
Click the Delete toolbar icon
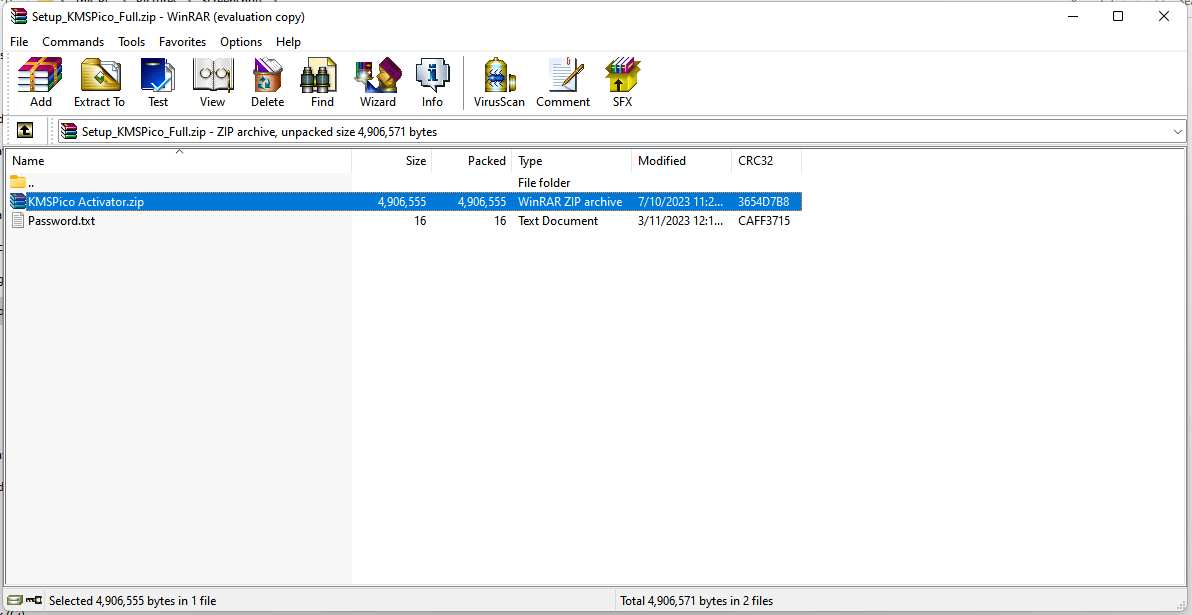tap(268, 82)
